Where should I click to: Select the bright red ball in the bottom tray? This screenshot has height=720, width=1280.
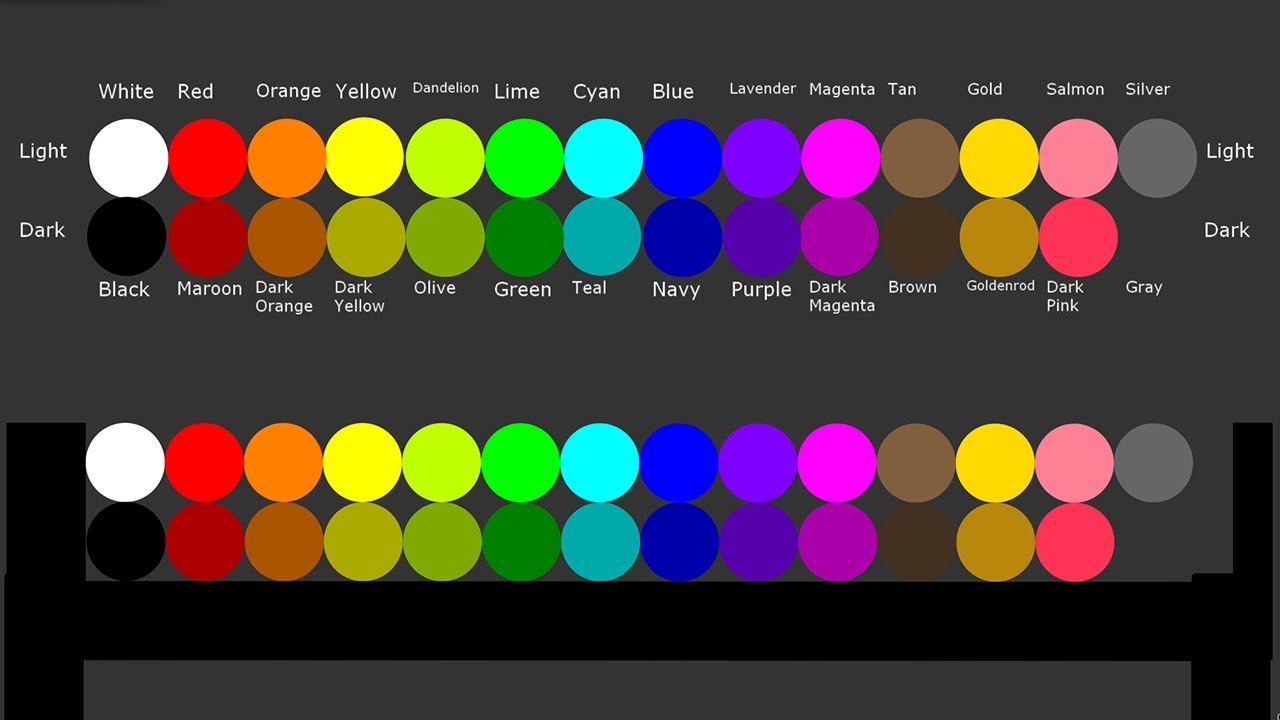coord(204,462)
